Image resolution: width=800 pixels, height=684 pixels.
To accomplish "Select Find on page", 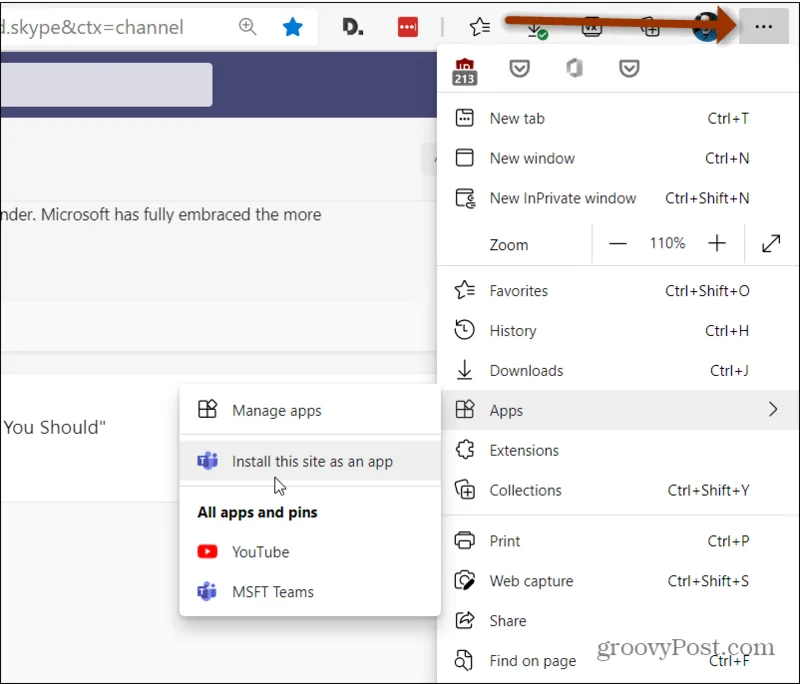I will pyautogui.click(x=618, y=661).
